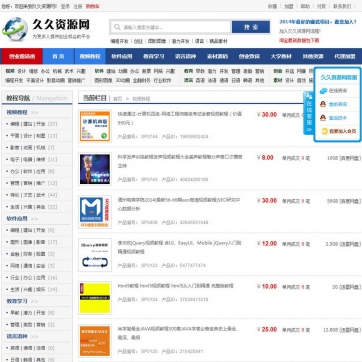Open the 首页 home tab in navigation bar
362x362 pixels.
(58, 56)
